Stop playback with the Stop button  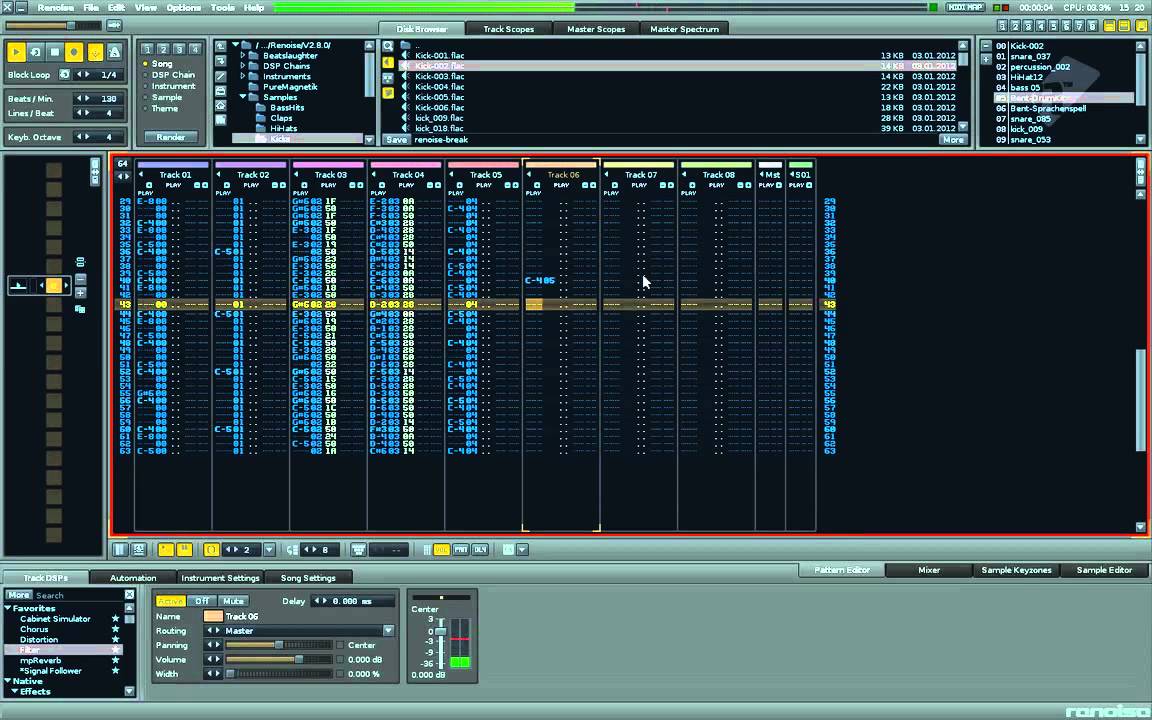(x=54, y=53)
